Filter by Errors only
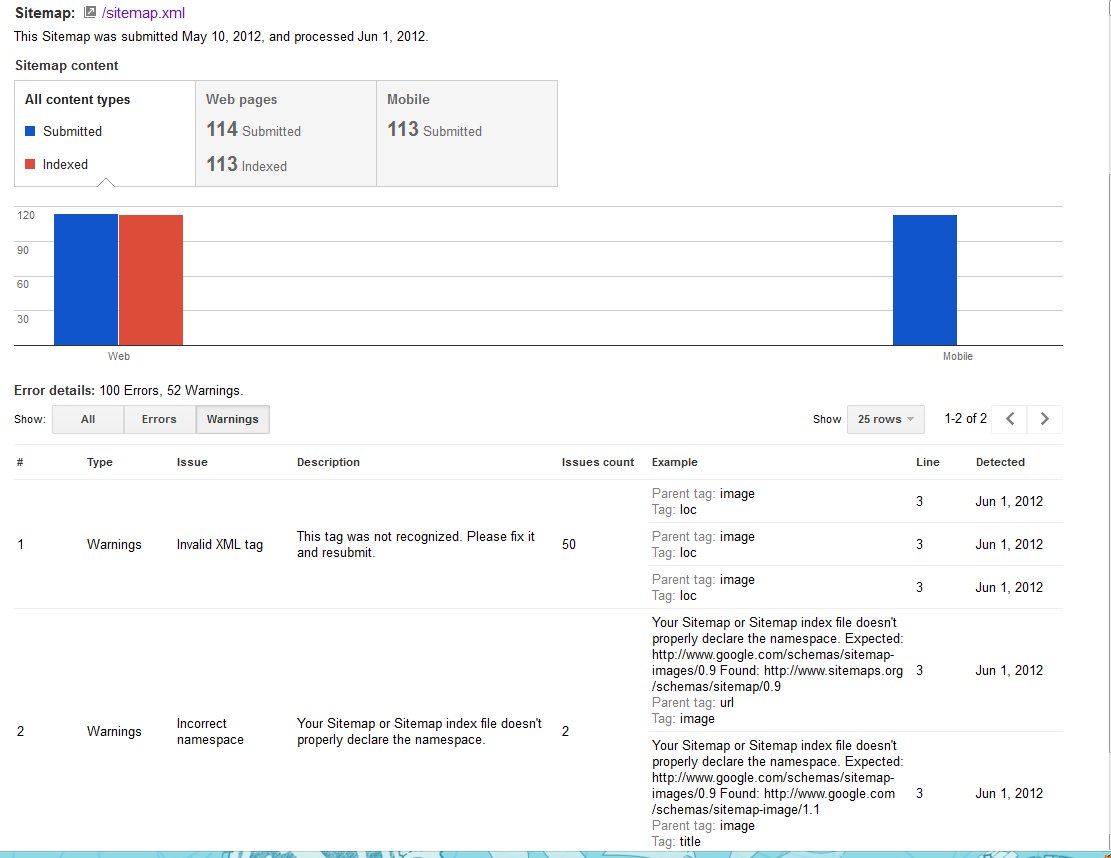 coord(159,420)
